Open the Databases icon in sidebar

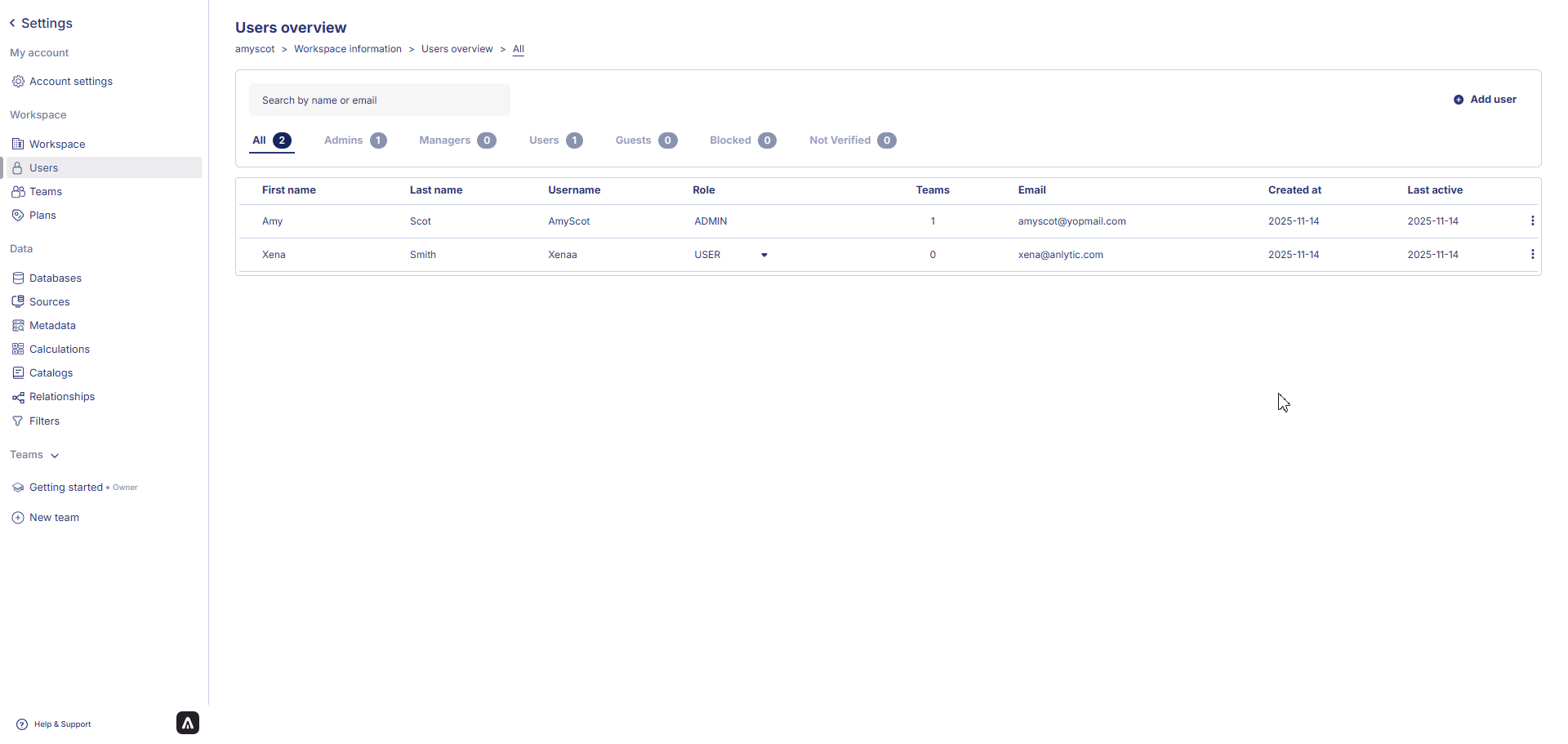(18, 278)
